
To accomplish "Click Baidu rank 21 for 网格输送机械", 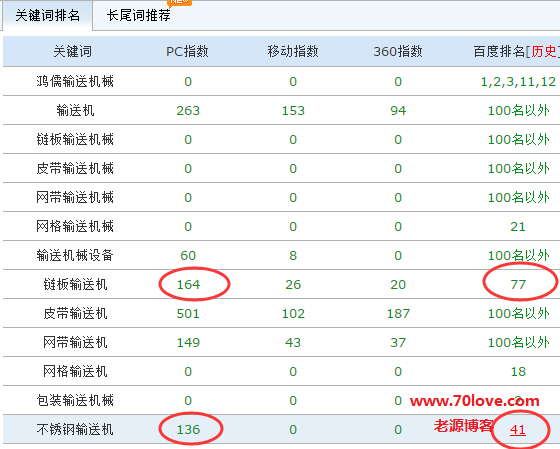I will [x=518, y=226].
